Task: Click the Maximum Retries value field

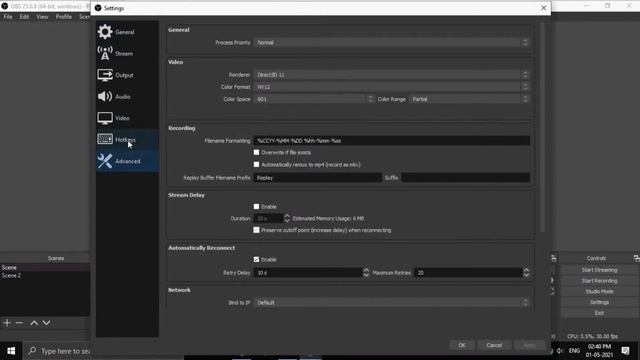Action: [468, 273]
